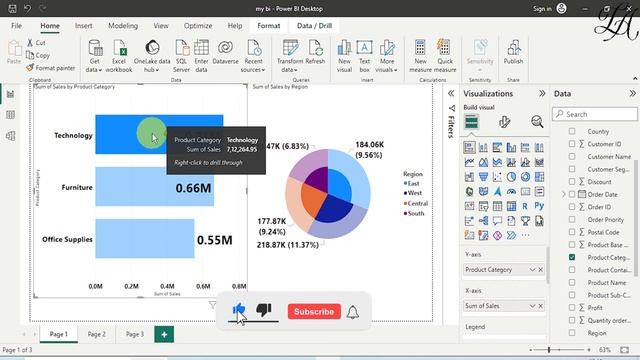Check the Order ID field checkbox
This screenshot has height=360, width=640.
[572, 207]
